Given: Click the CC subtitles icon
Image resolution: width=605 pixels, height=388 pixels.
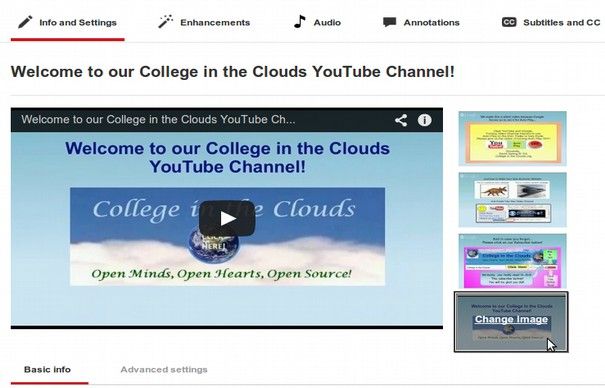Looking at the screenshot, I should point(509,22).
